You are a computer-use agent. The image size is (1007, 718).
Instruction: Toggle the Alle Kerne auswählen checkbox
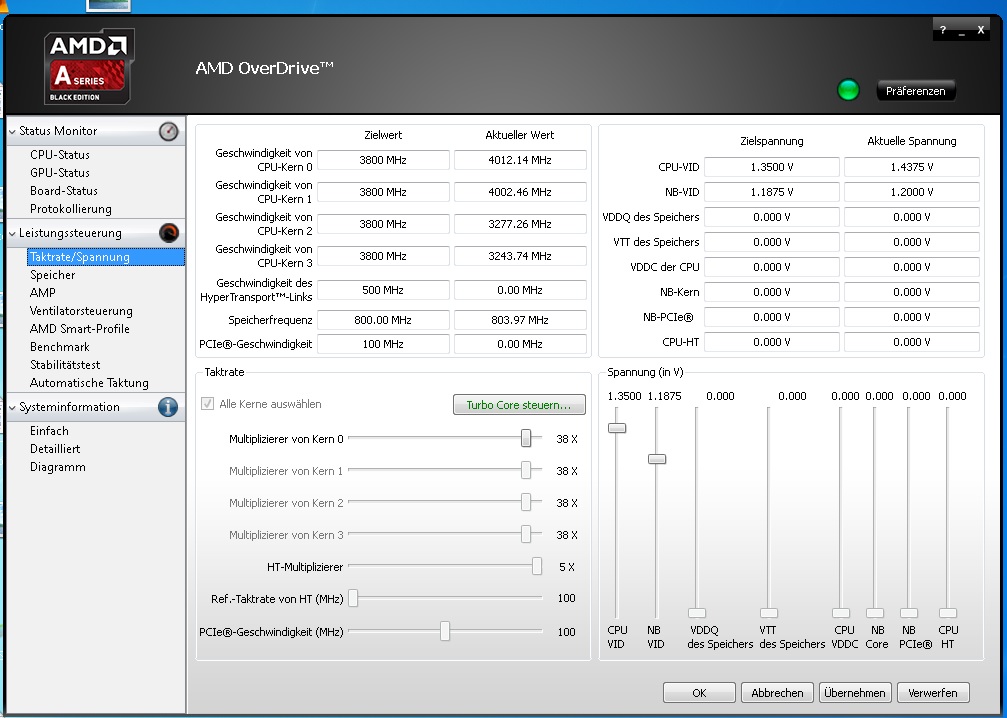[207, 404]
